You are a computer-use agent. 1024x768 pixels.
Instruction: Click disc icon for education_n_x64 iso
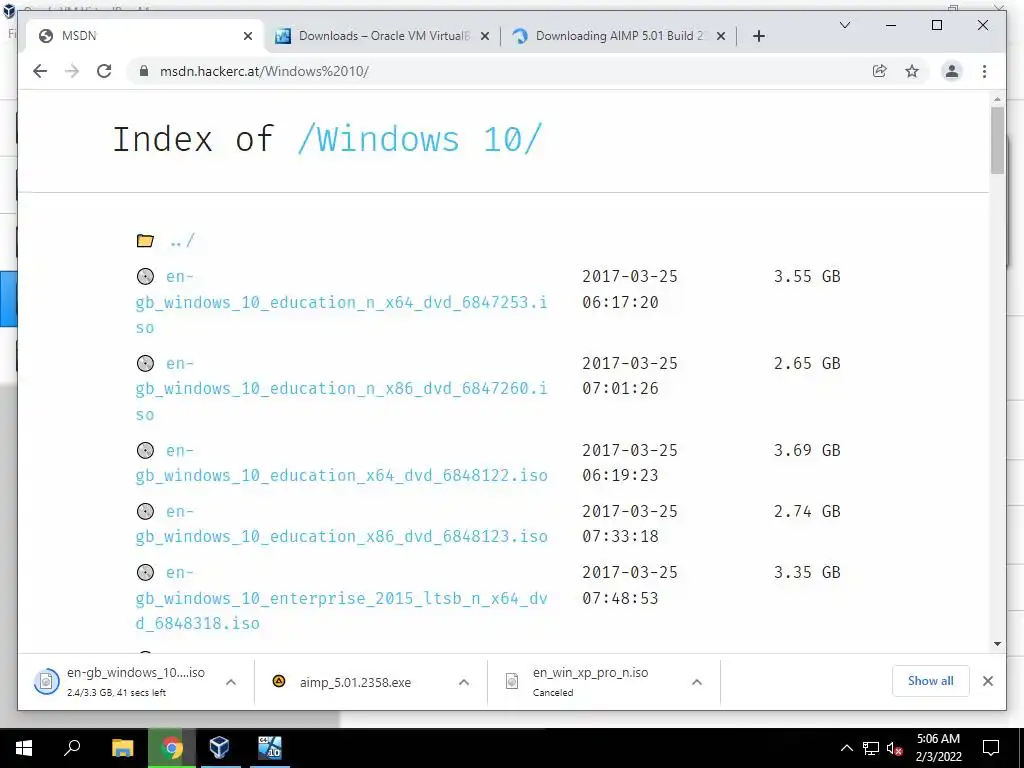tap(145, 276)
